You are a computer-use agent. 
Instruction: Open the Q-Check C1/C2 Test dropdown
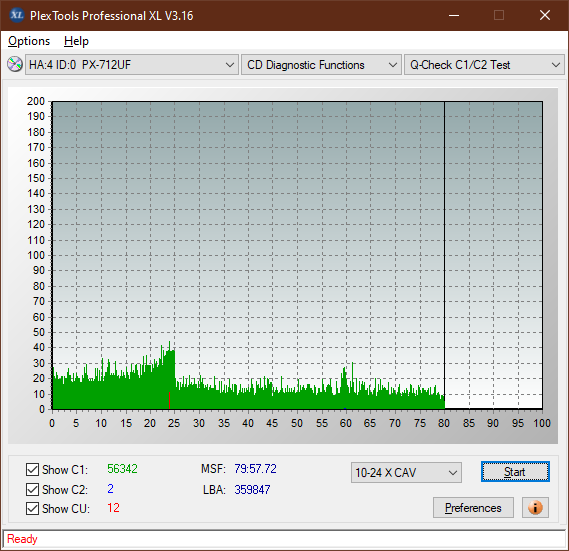484,65
